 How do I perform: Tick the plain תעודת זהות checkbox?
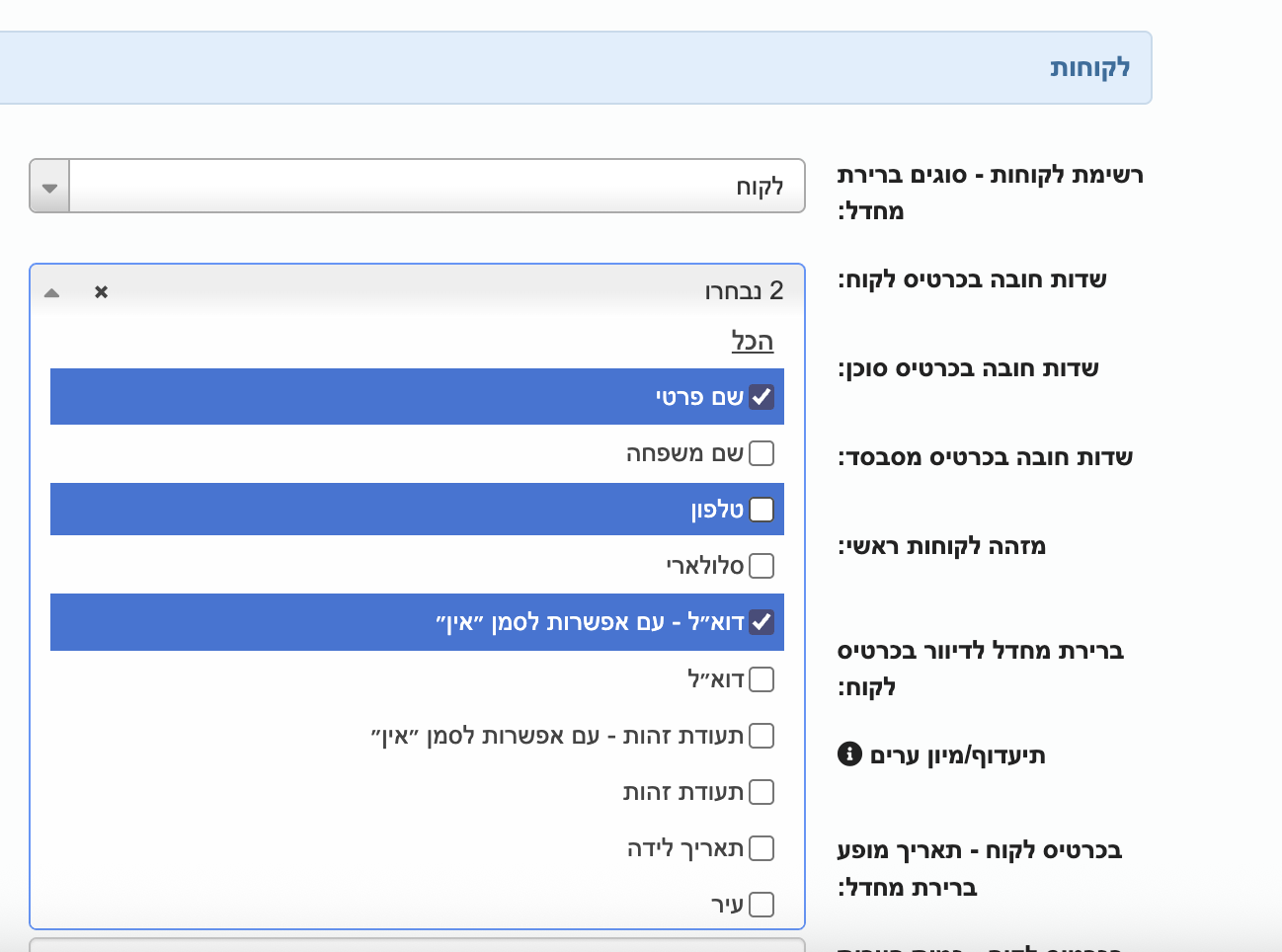click(x=761, y=792)
